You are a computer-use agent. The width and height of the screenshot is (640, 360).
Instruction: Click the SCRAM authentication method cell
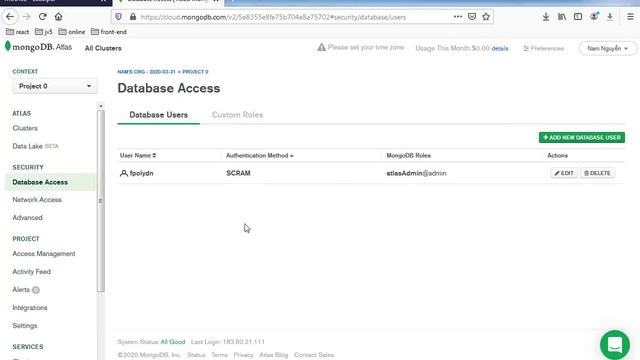point(238,173)
